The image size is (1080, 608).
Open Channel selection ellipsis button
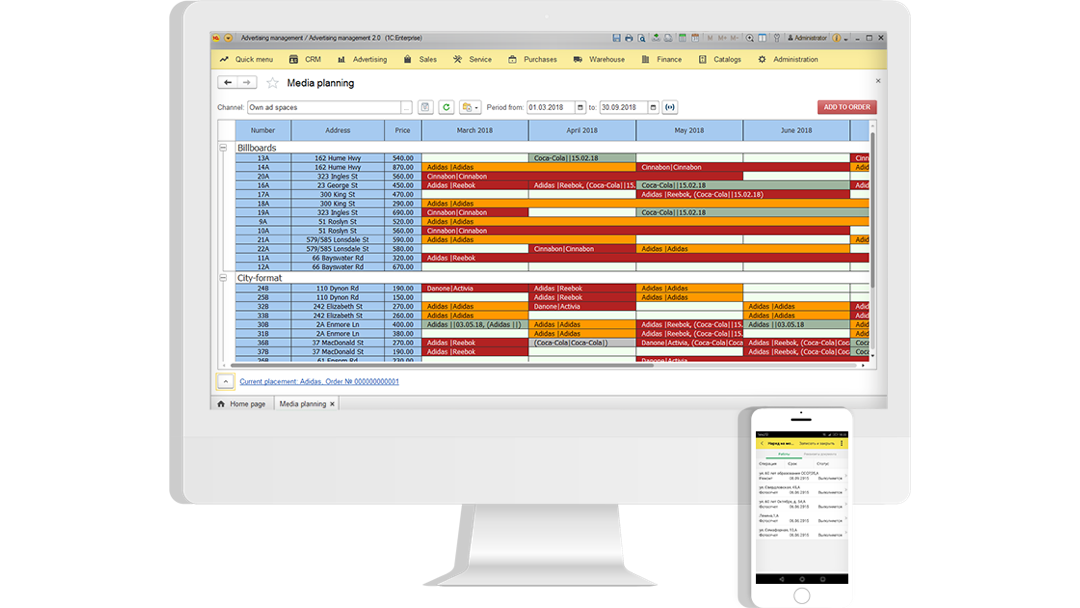pyautogui.click(x=406, y=107)
